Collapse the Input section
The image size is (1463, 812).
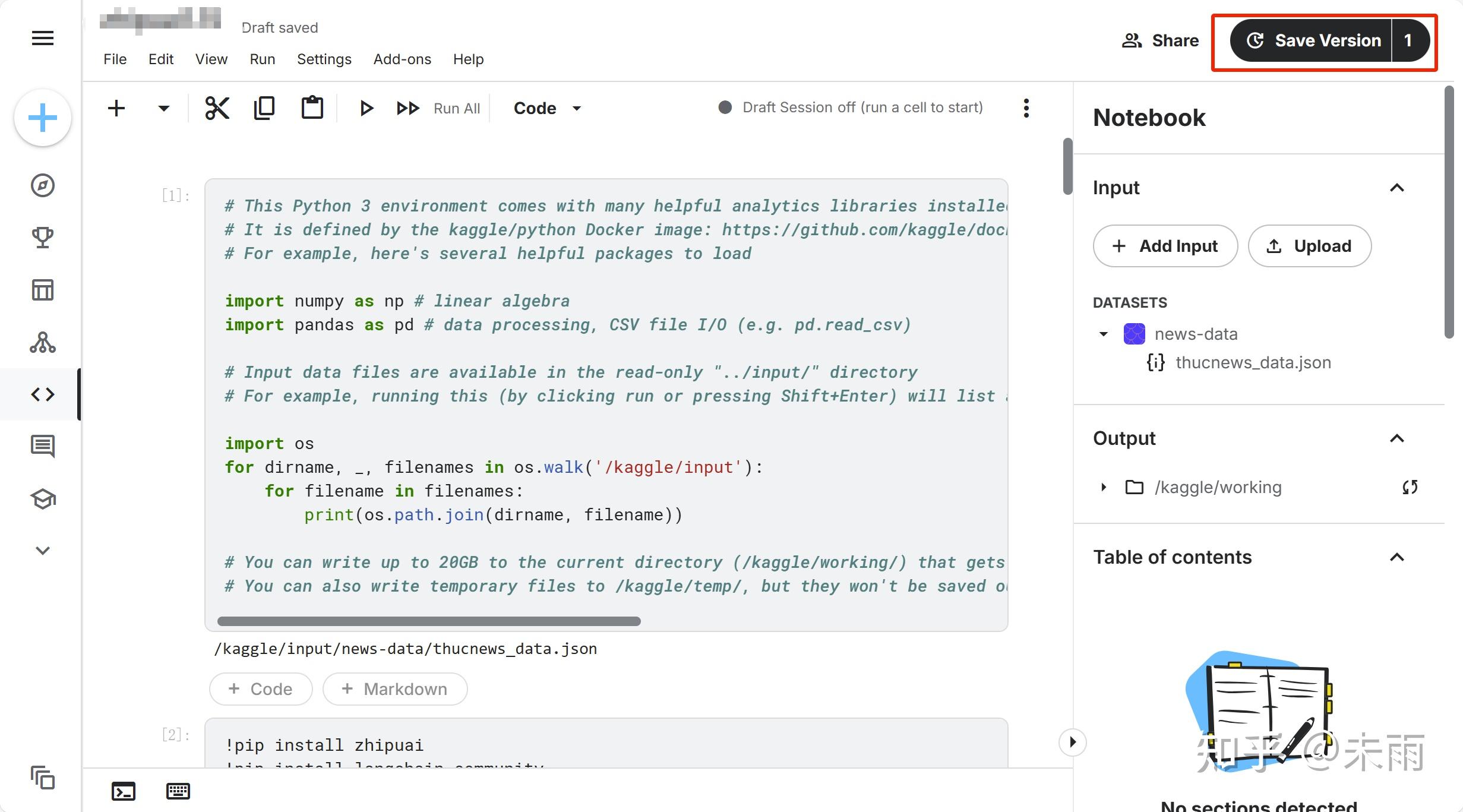1397,188
